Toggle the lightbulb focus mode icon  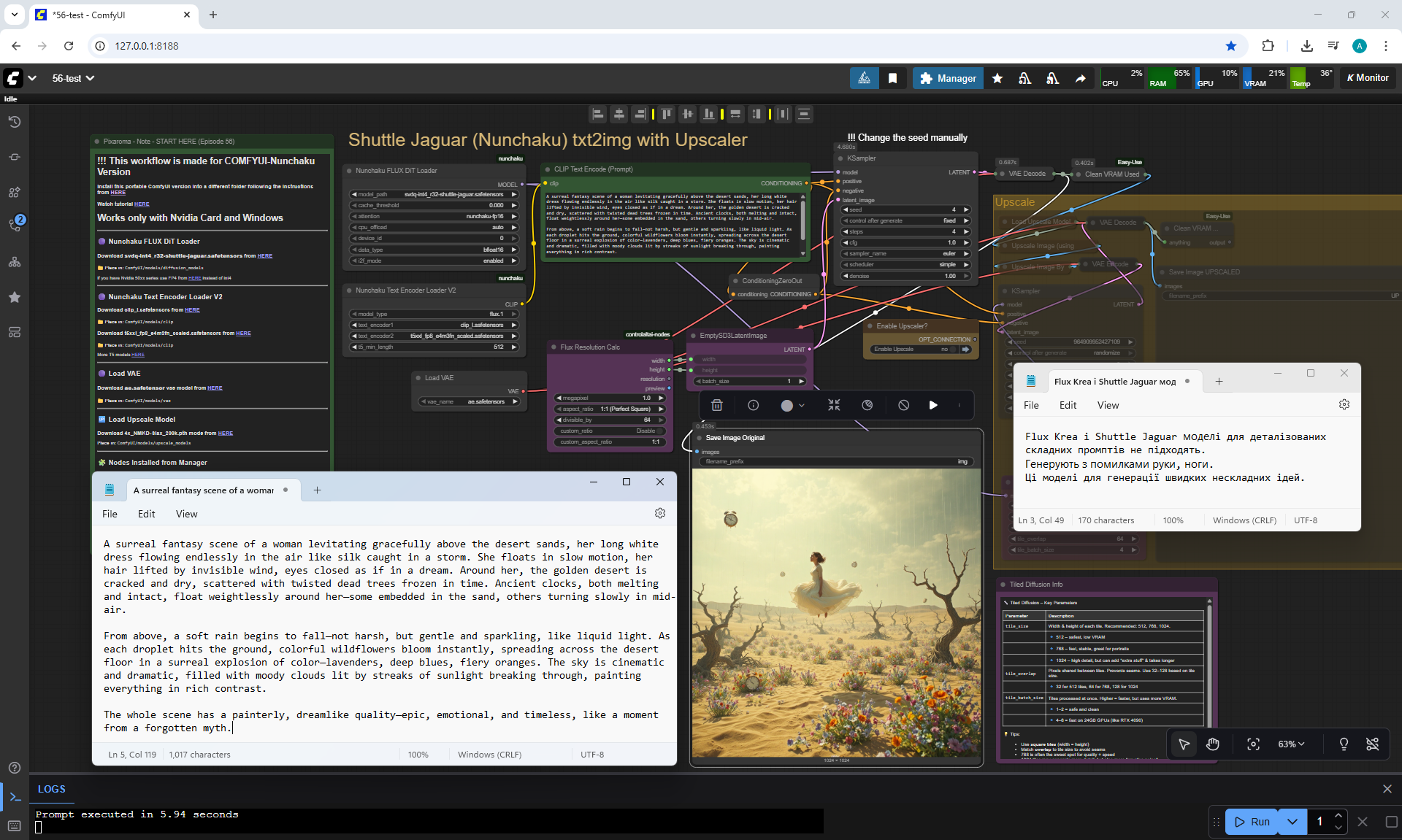coord(1343,744)
